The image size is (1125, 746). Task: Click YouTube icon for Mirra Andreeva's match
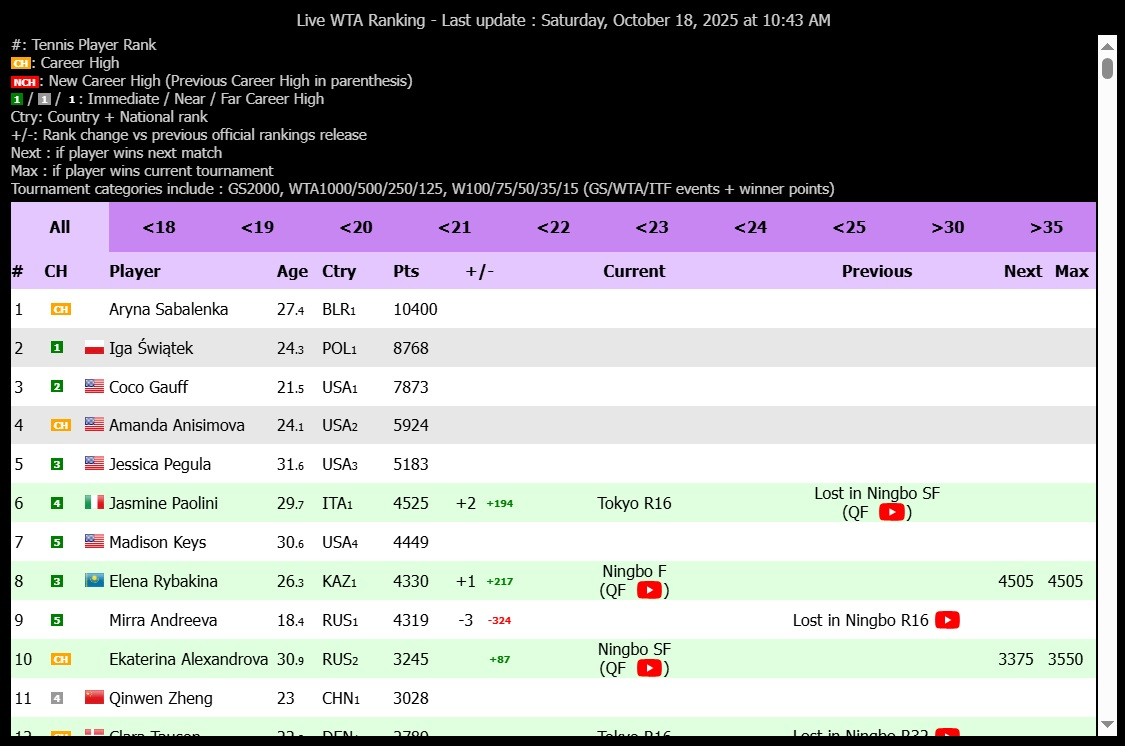(947, 620)
